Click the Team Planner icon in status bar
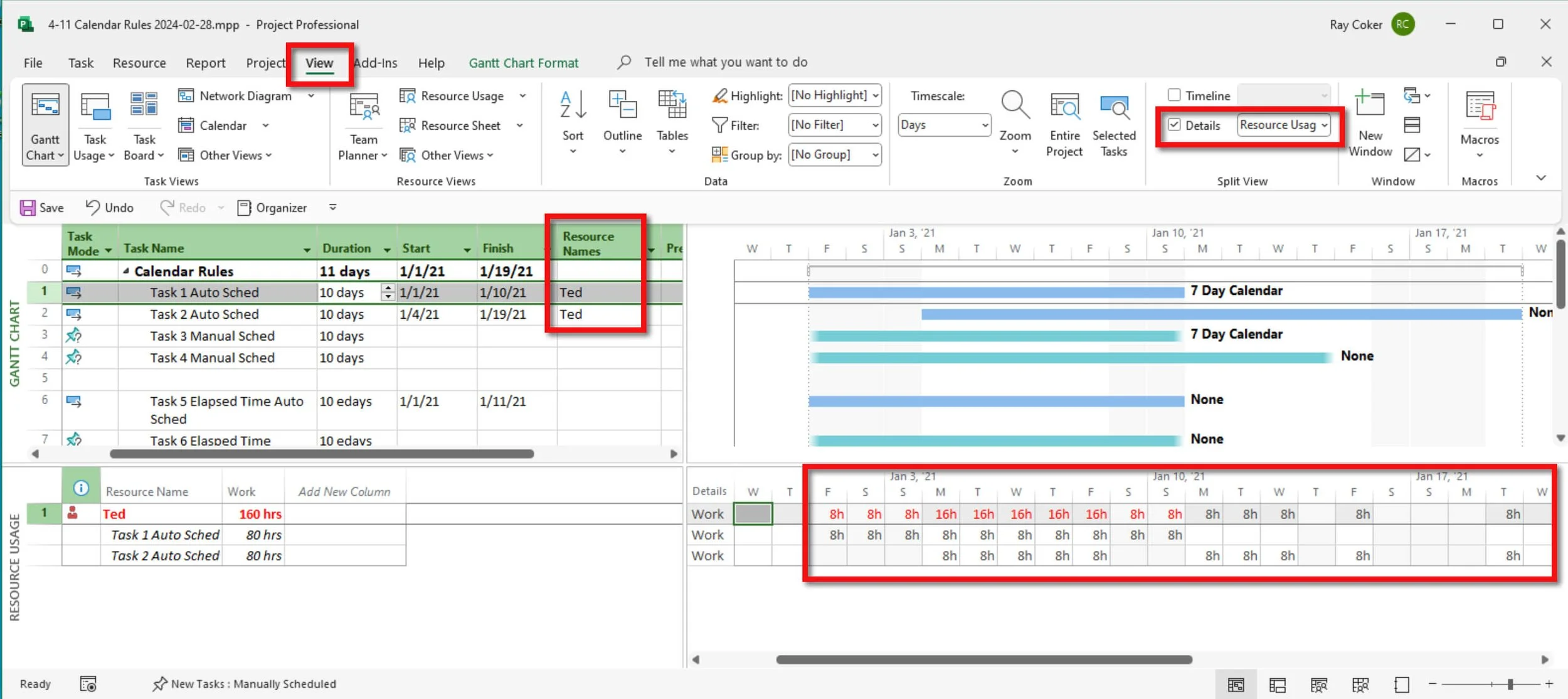 pos(1319,685)
